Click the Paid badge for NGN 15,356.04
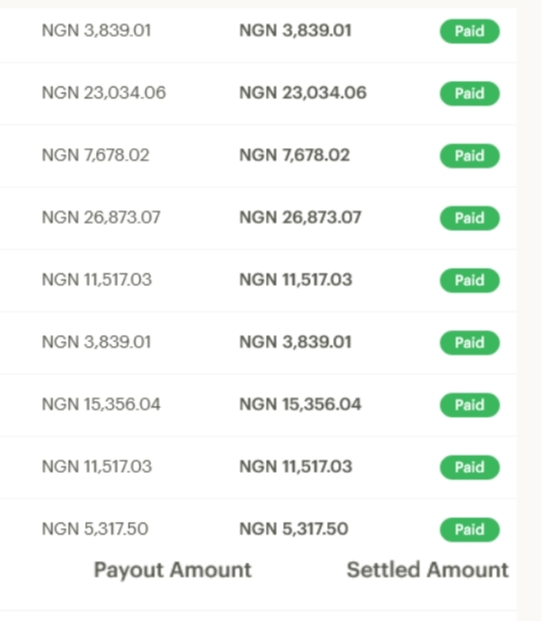Viewport: 551px width, 621px height. click(x=469, y=405)
